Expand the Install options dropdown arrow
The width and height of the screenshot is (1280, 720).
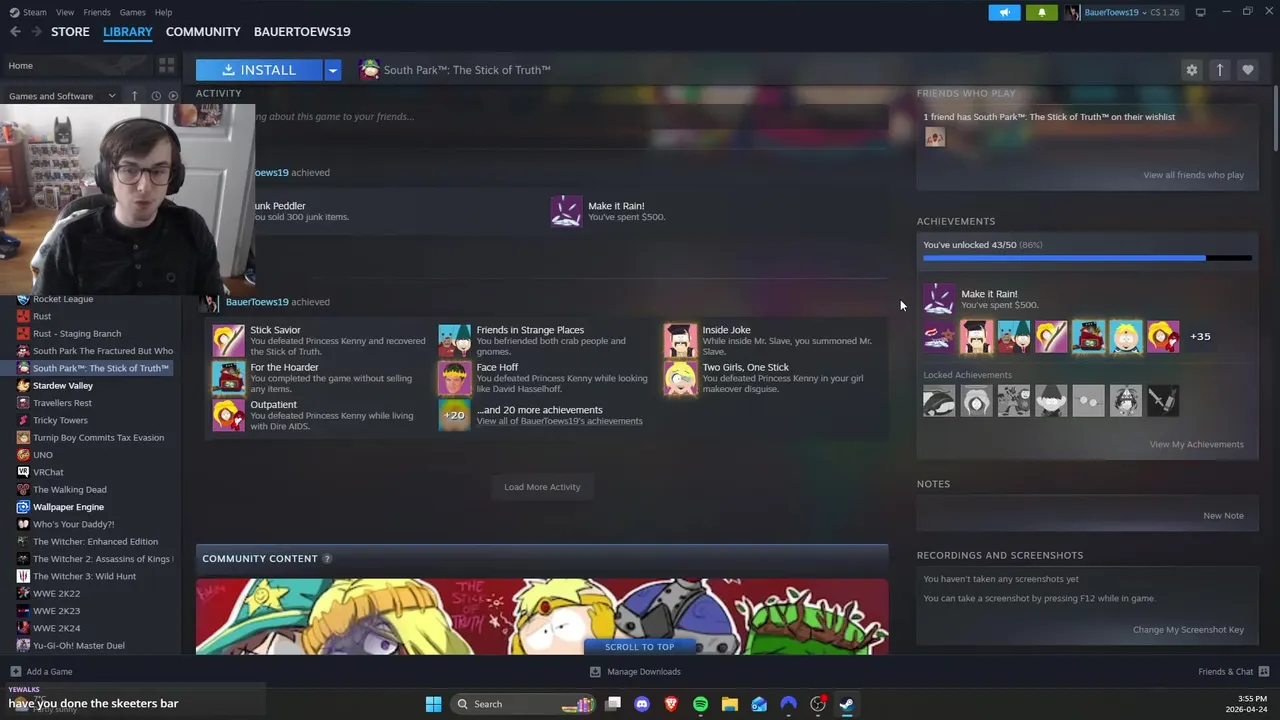pos(332,70)
